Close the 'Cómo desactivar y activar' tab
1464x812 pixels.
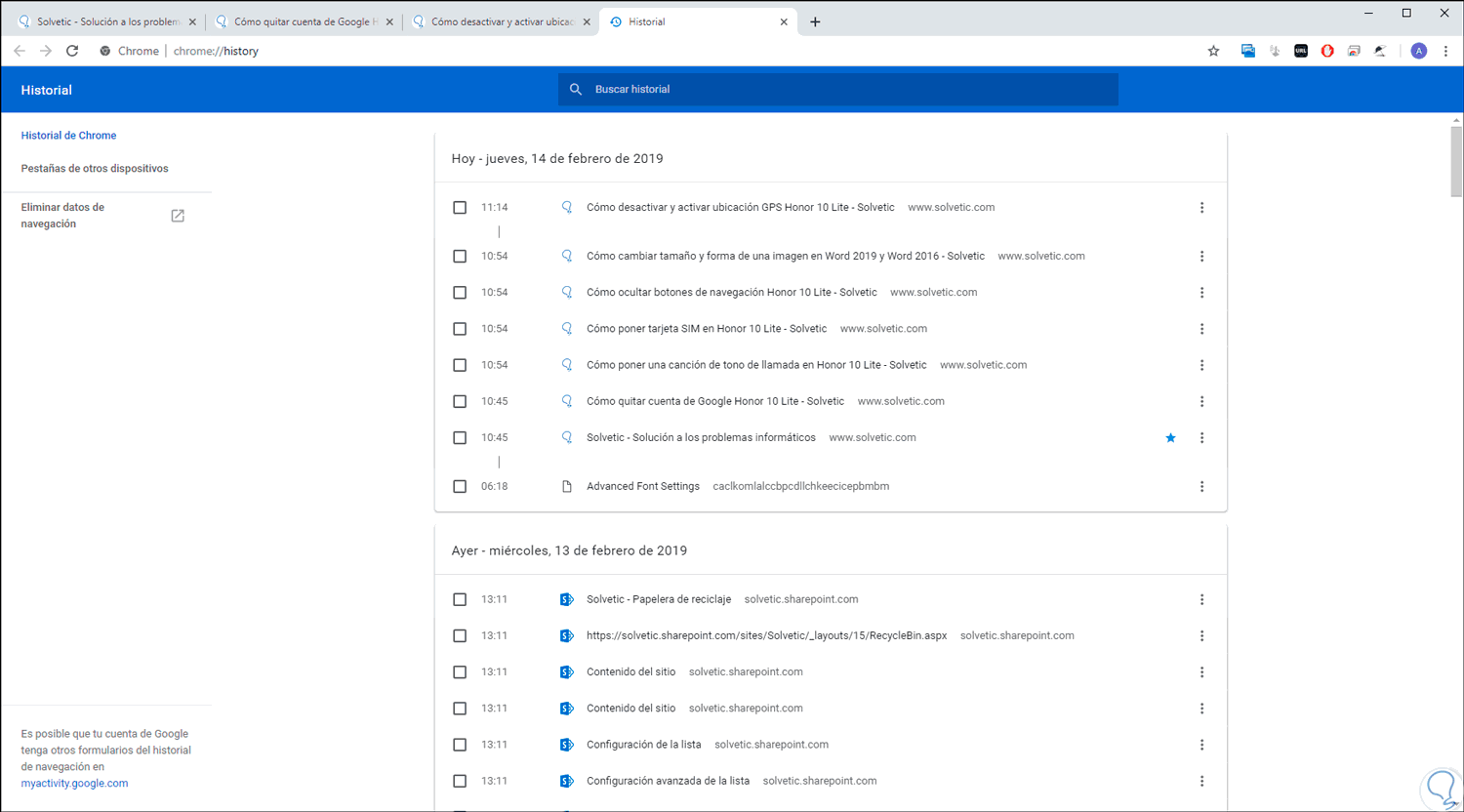(x=588, y=21)
